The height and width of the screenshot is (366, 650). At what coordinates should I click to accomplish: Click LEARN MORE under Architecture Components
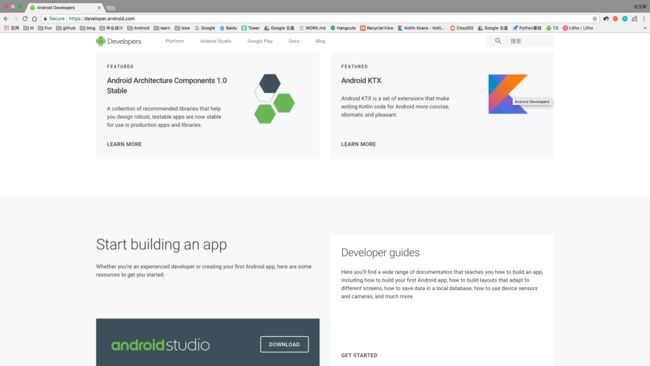click(x=124, y=144)
